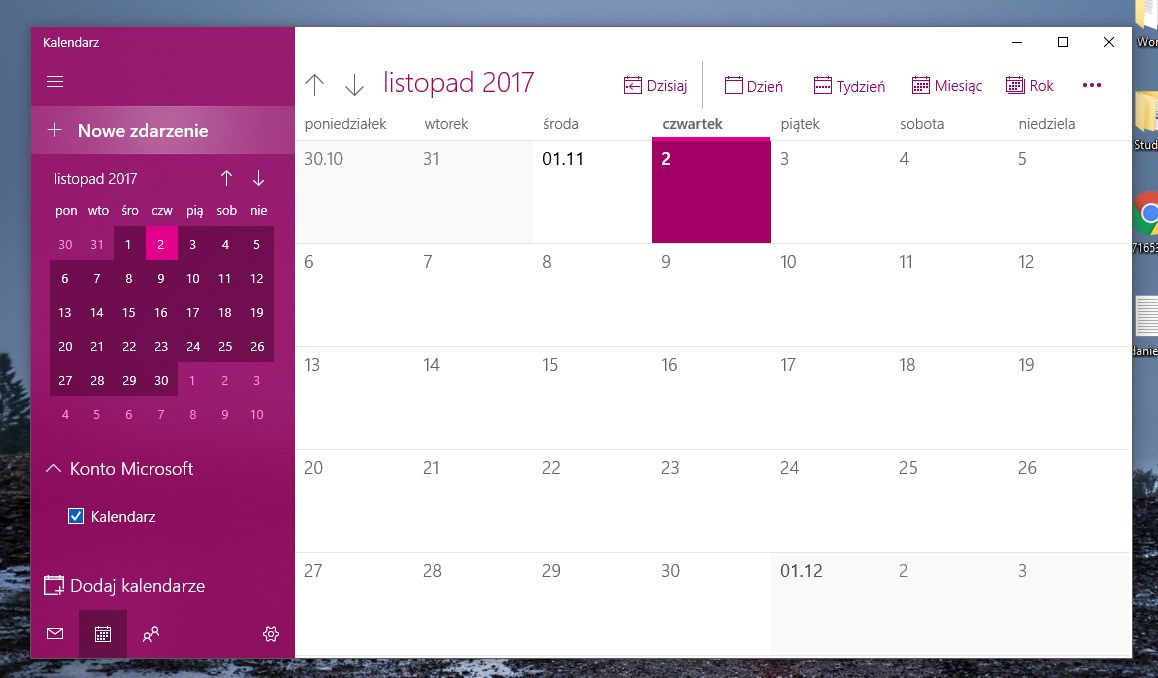Image resolution: width=1158 pixels, height=678 pixels.
Task: Select the Calendar icon in bottom bar
Action: pos(103,634)
